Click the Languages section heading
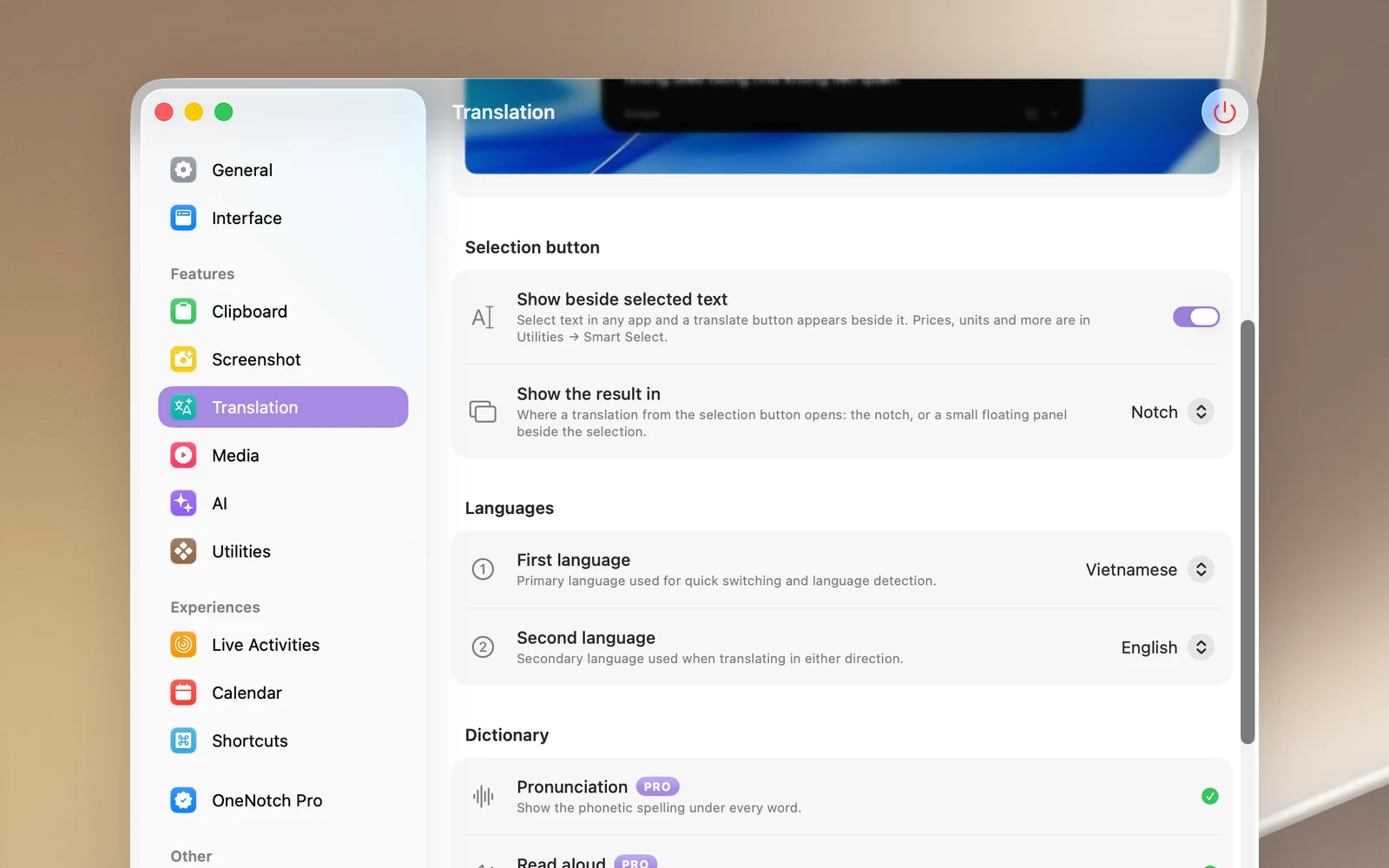This screenshot has height=868, width=1389. click(510, 508)
